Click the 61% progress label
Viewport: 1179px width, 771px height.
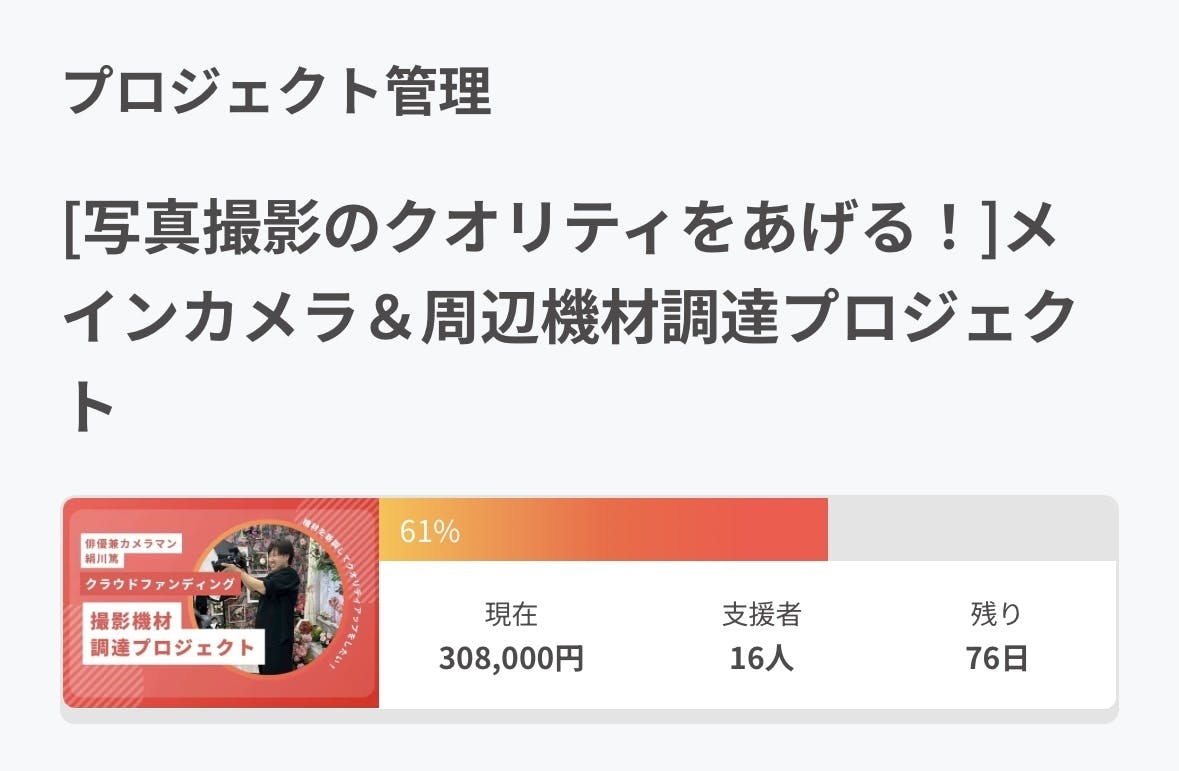coord(430,532)
